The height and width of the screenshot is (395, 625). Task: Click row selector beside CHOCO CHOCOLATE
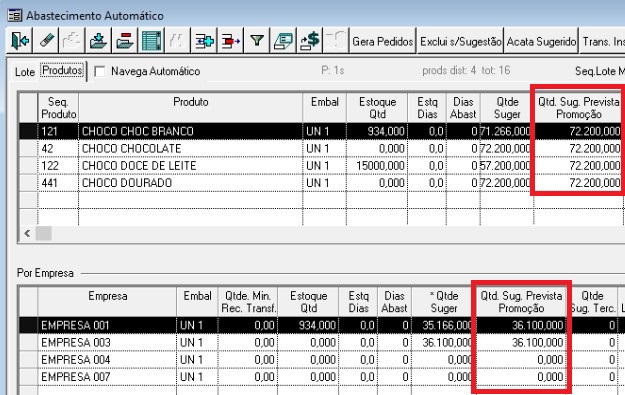click(x=28, y=148)
